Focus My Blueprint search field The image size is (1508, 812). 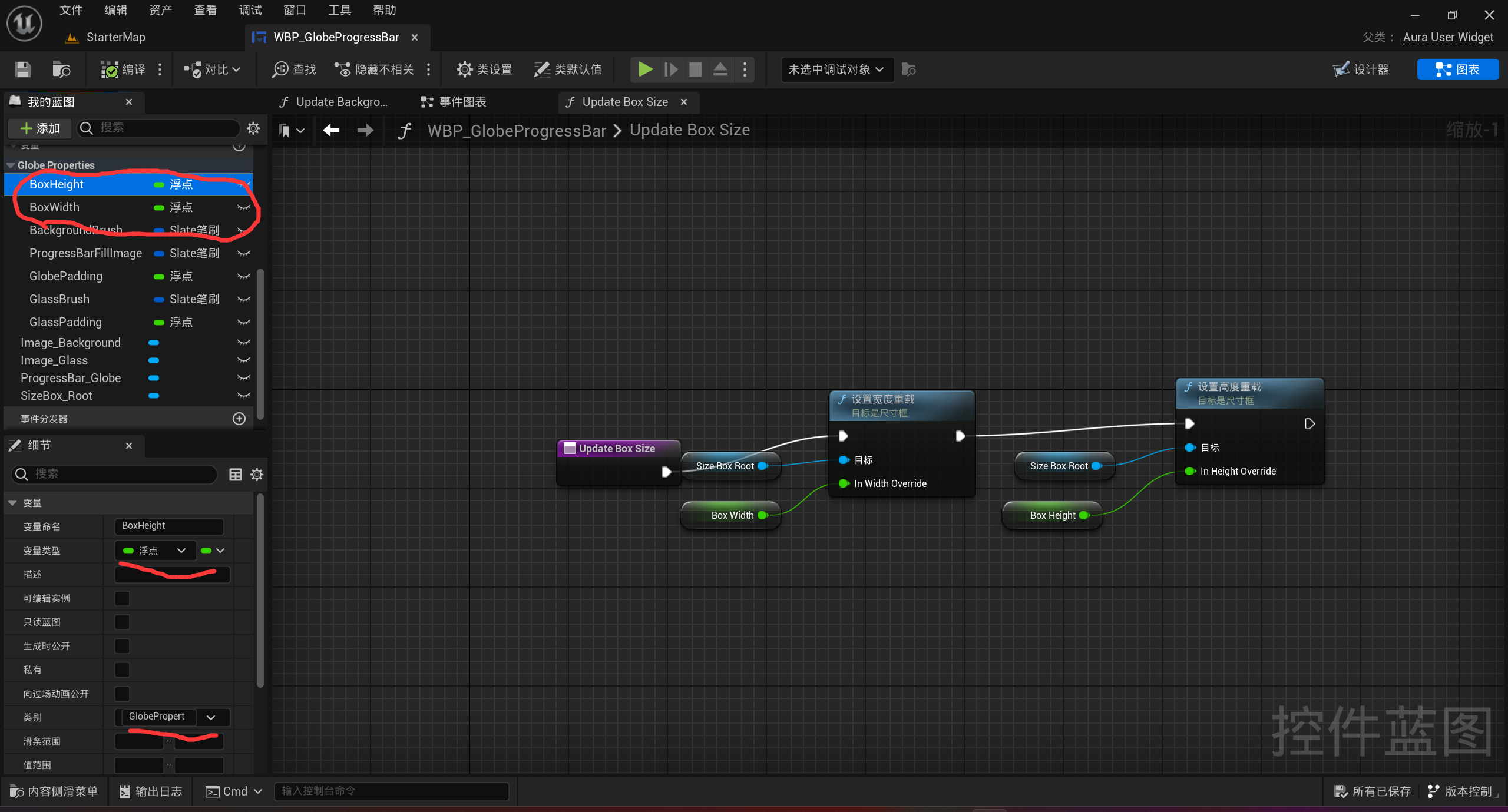tap(159, 128)
